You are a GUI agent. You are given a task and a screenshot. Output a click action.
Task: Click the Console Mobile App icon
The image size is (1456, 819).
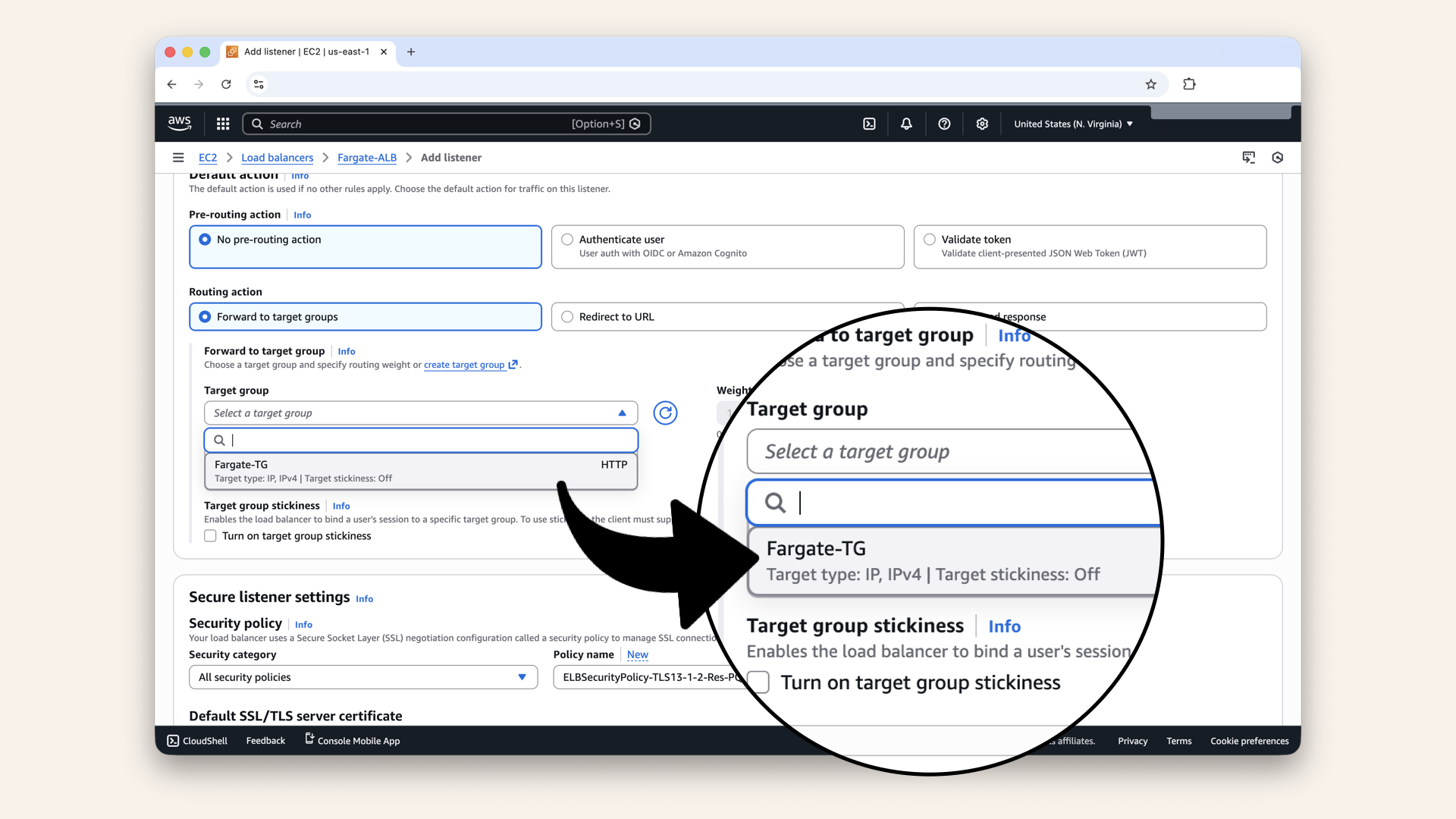pos(308,739)
